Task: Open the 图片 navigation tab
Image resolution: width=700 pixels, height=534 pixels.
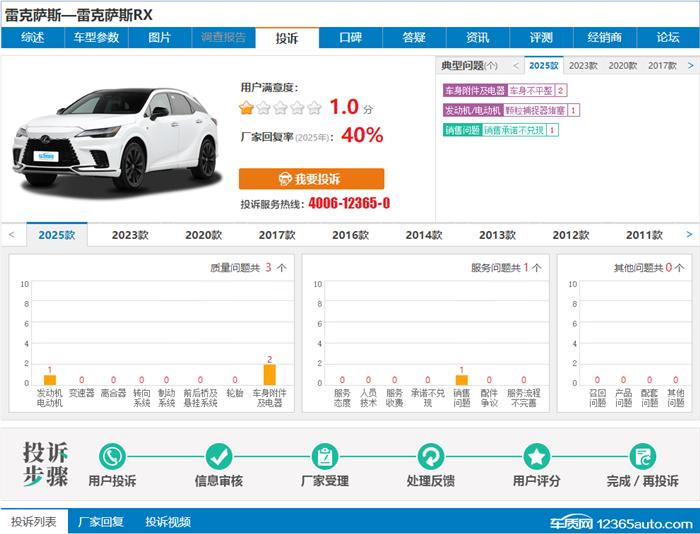Action: click(x=160, y=38)
